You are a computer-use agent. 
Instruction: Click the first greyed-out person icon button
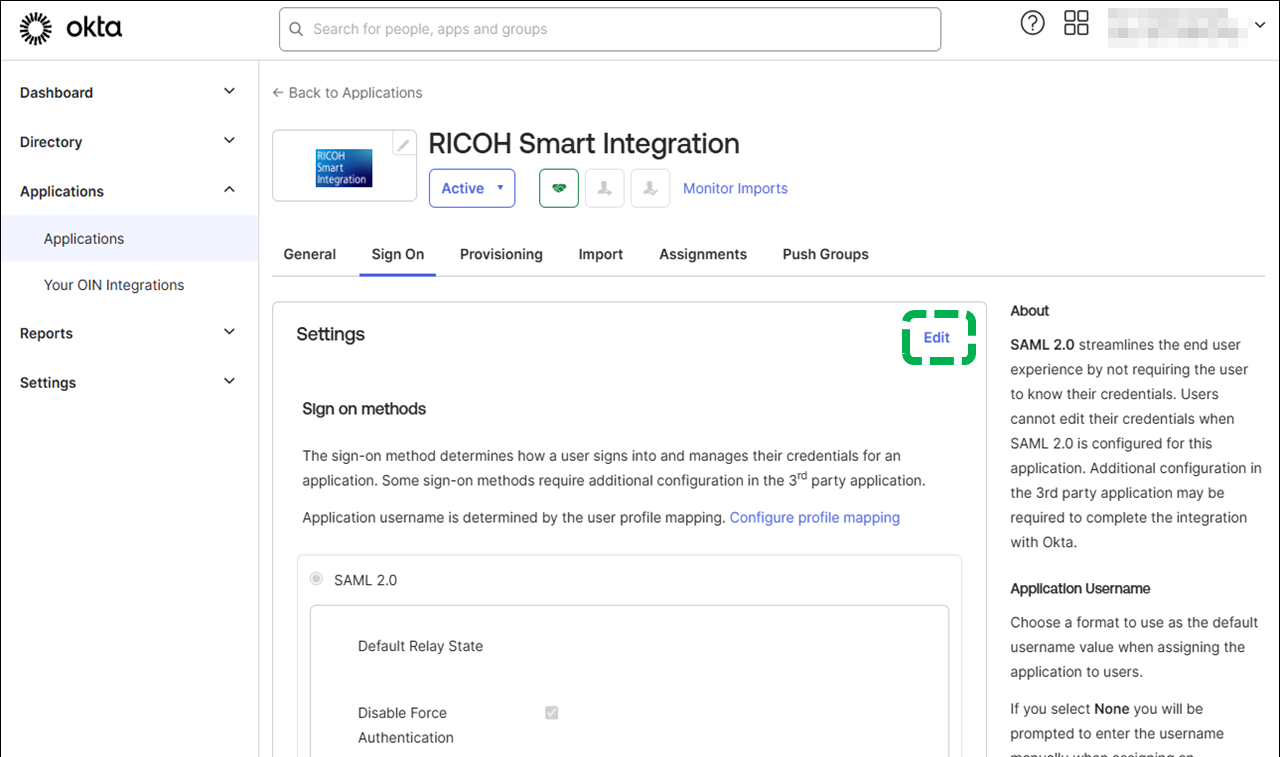[x=605, y=188]
